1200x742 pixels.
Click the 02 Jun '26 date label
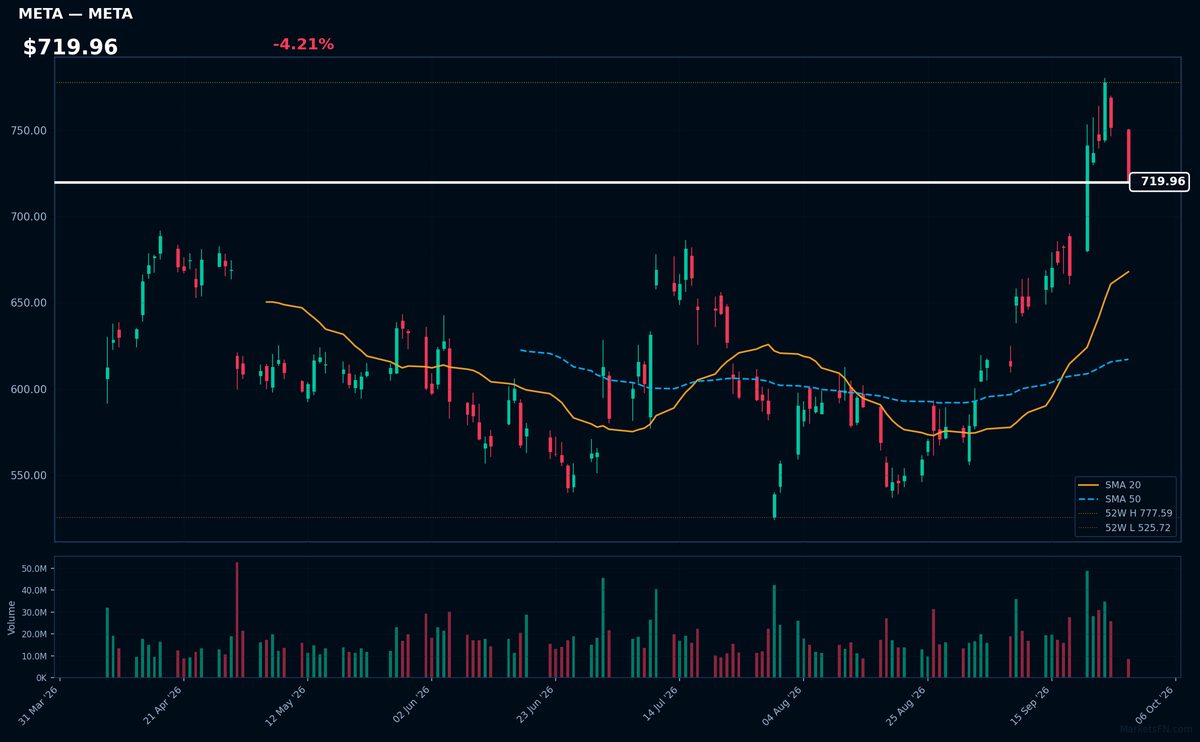tap(410, 706)
